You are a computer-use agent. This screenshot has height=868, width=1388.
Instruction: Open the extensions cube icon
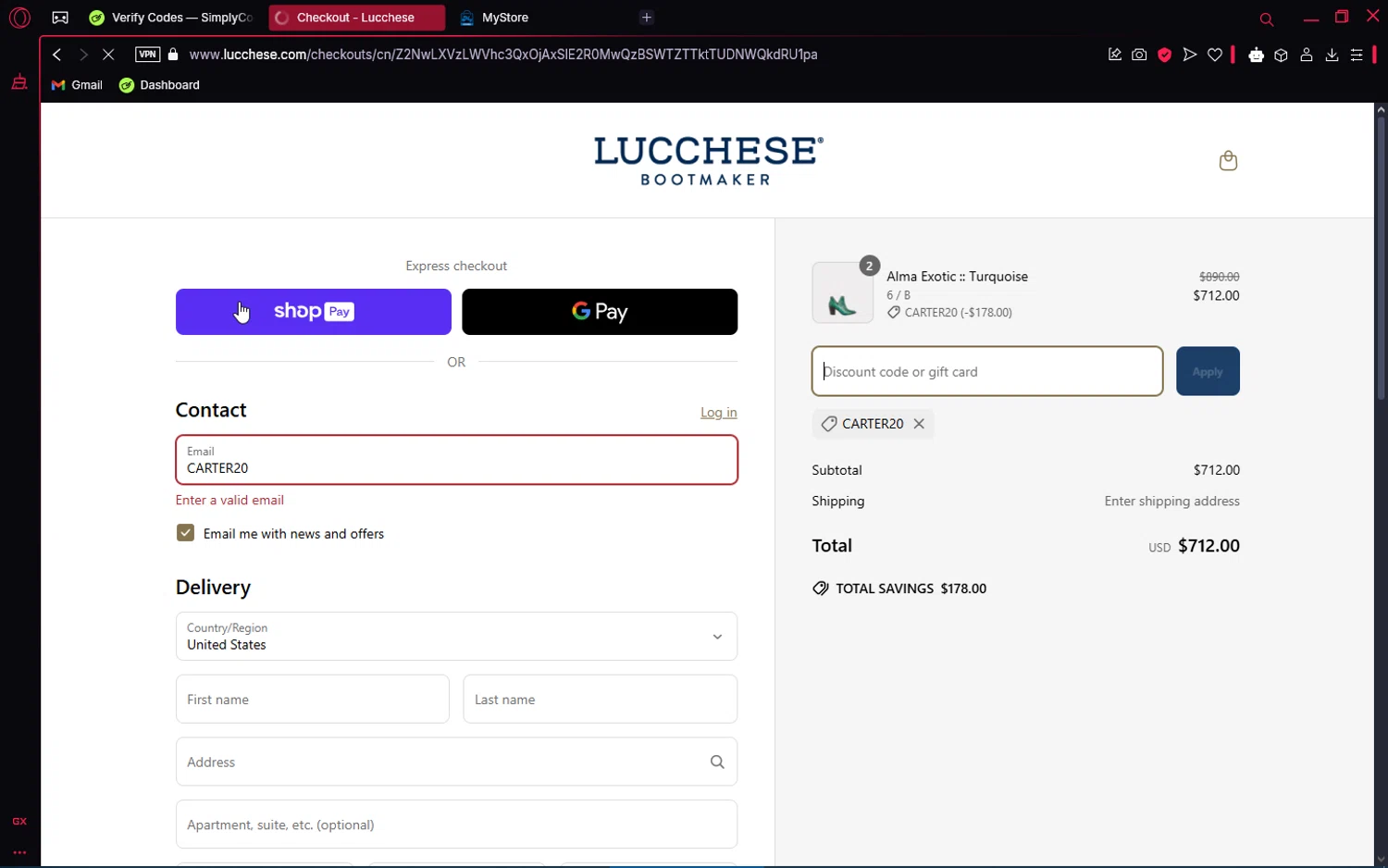(x=1282, y=55)
